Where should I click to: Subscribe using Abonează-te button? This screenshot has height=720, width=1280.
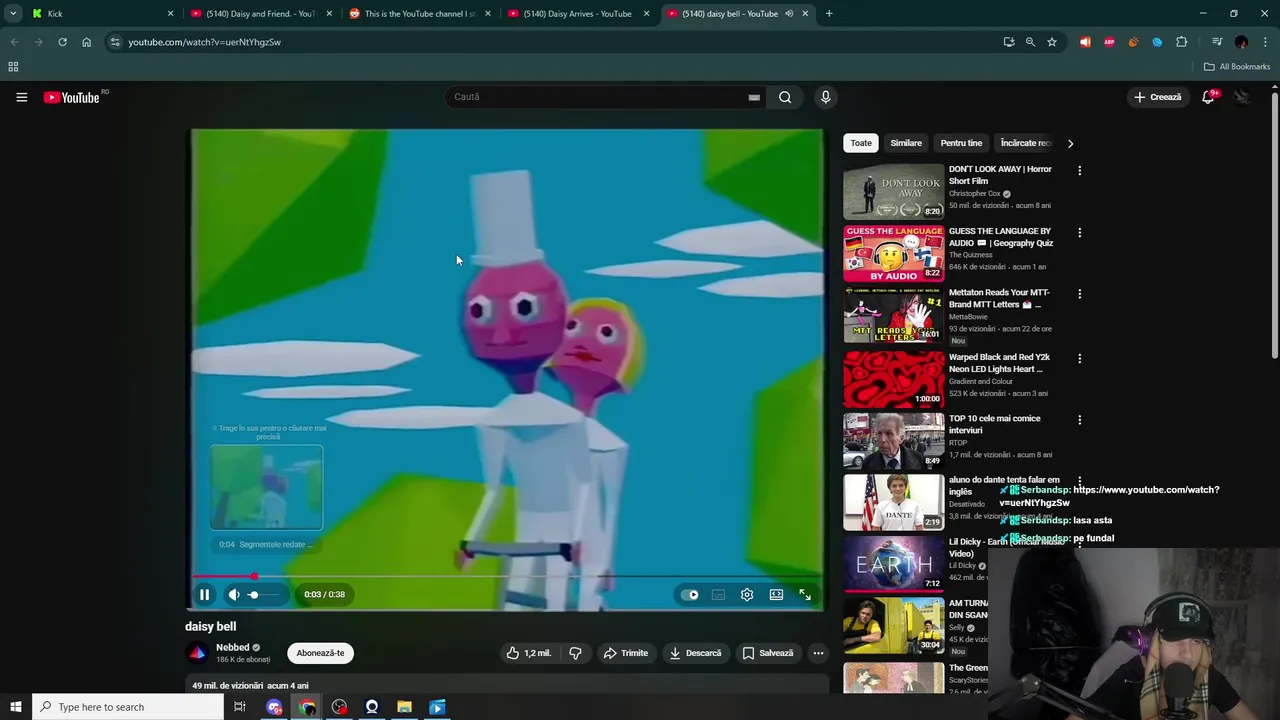coord(320,653)
